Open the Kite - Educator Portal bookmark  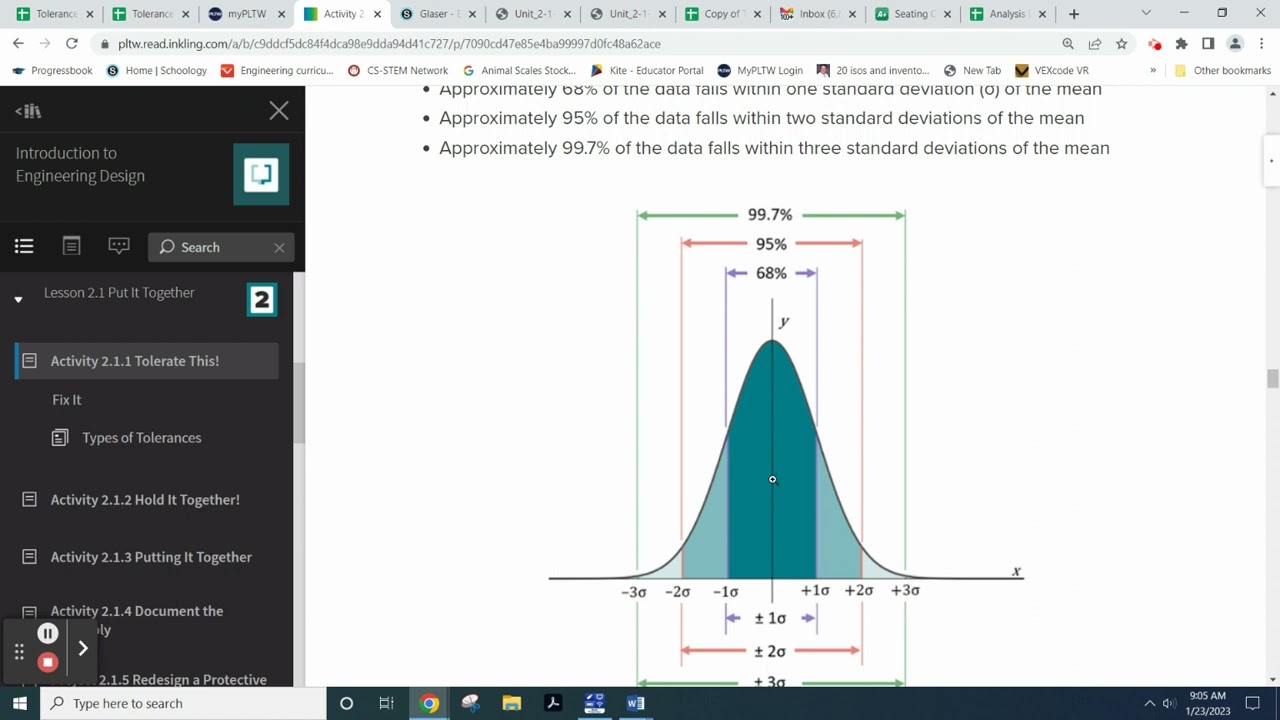(647, 71)
